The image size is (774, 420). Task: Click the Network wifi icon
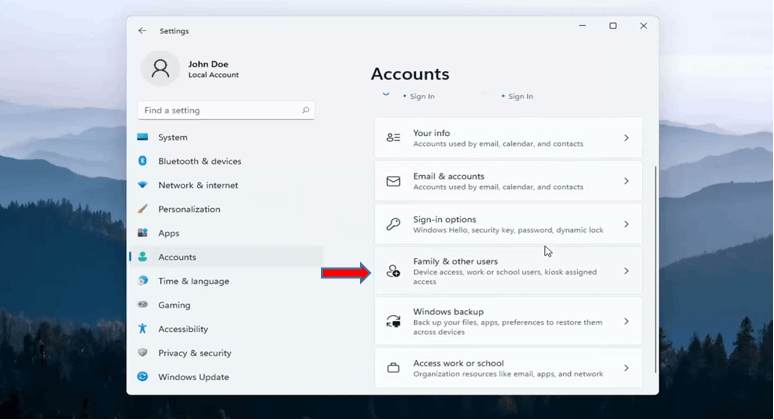coord(143,185)
